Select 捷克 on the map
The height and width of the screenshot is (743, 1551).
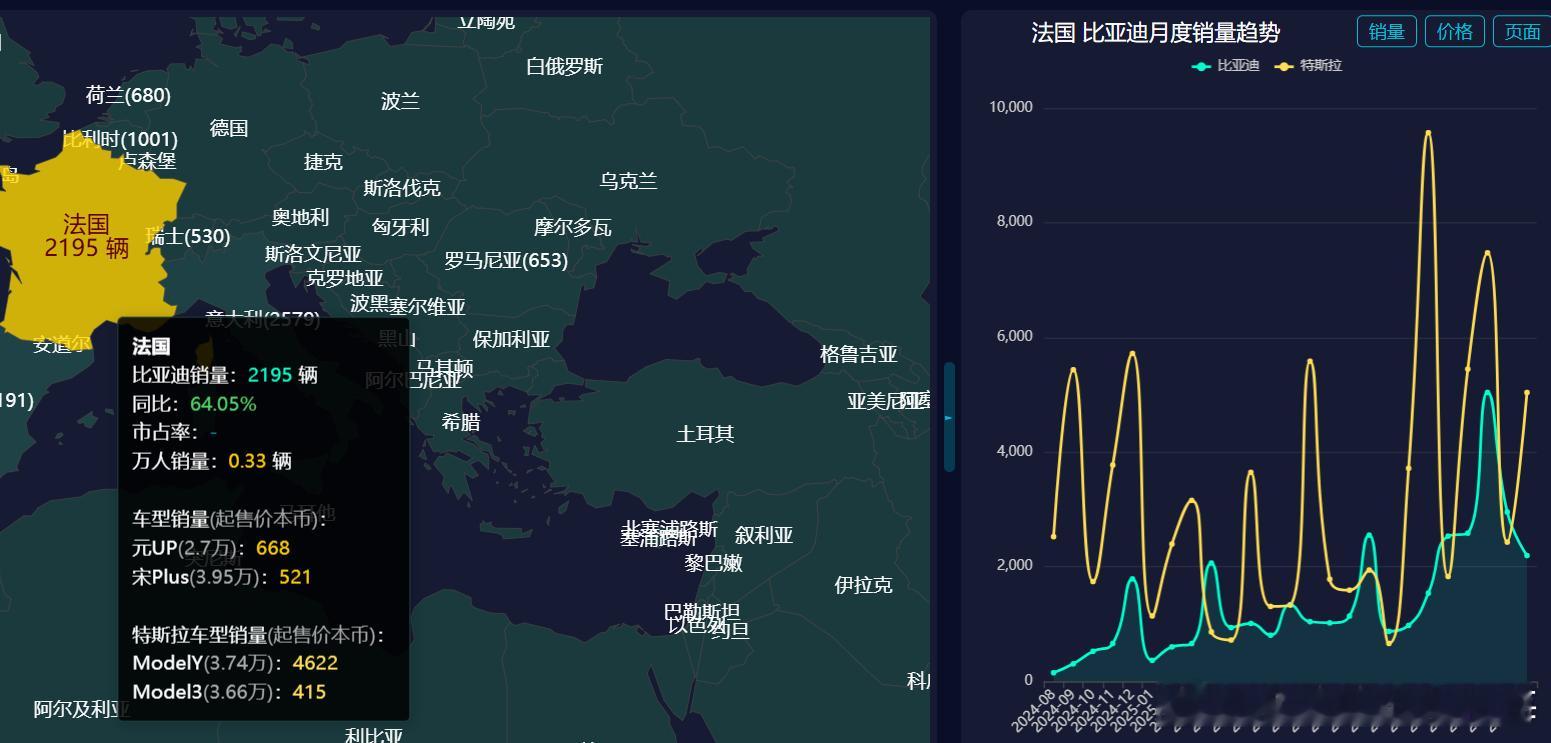click(x=323, y=162)
